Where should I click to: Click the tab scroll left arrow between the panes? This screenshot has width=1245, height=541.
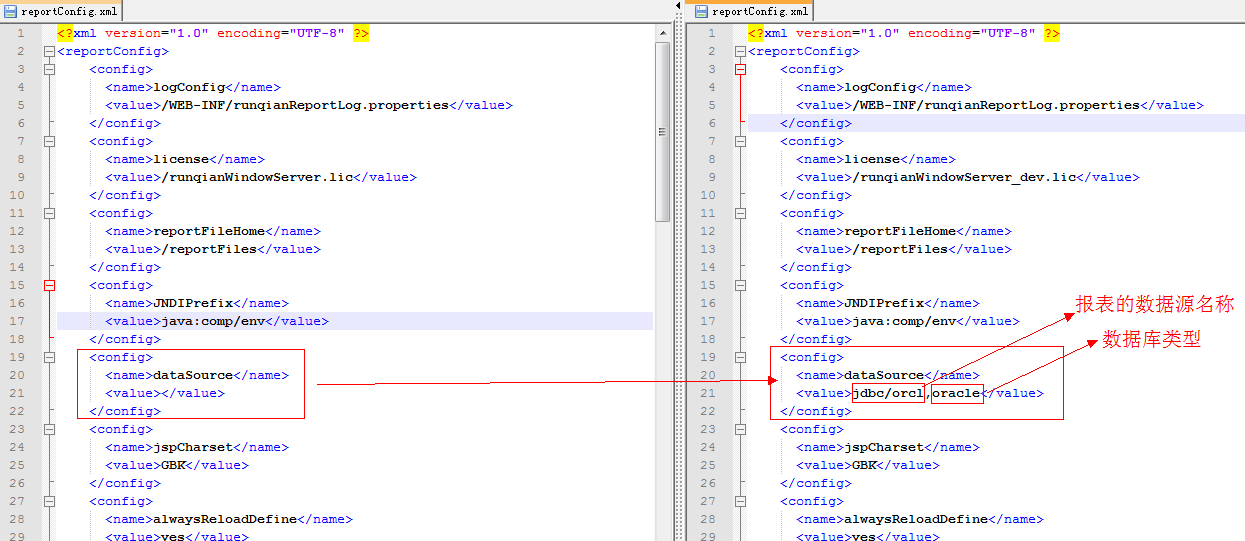(679, 6)
